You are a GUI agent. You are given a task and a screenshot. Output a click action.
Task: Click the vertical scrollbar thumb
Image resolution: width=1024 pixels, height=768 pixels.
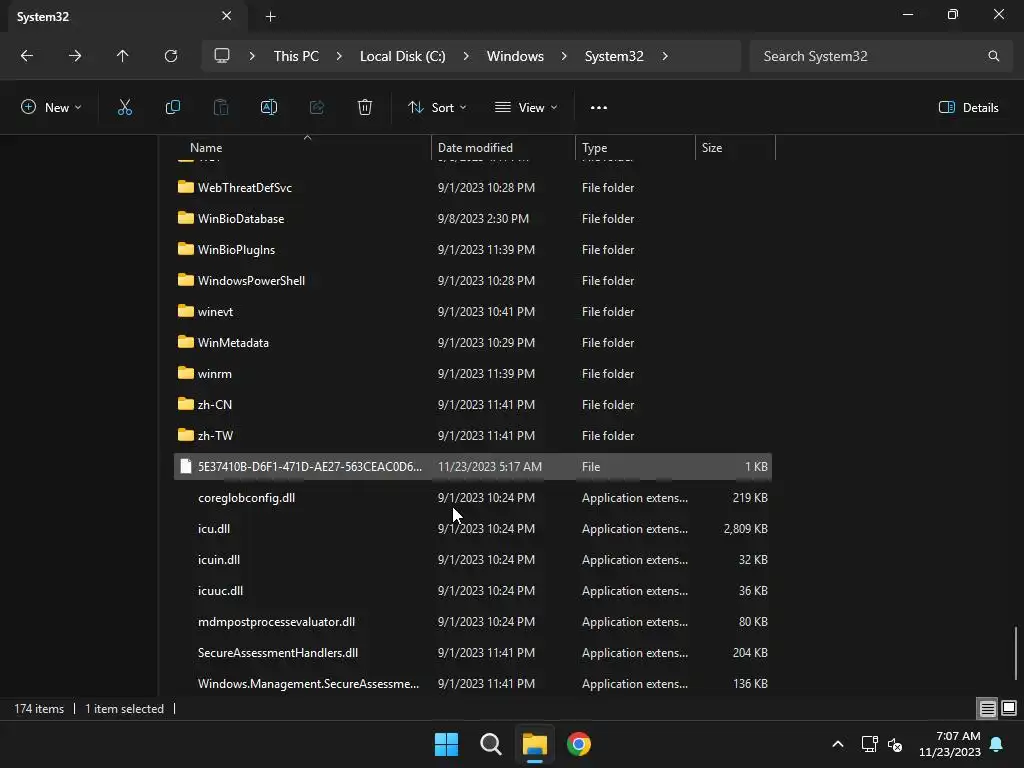click(x=1016, y=653)
